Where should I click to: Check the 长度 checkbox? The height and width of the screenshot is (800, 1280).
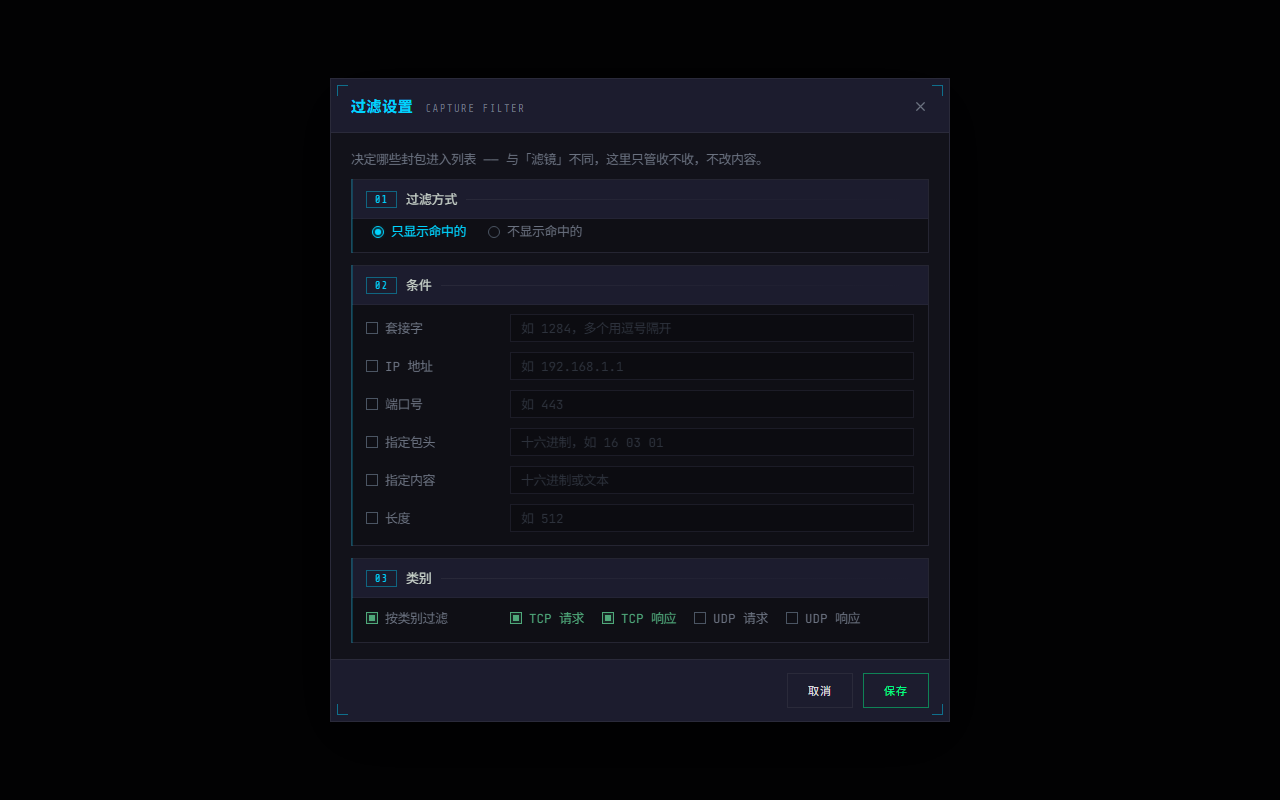point(372,518)
